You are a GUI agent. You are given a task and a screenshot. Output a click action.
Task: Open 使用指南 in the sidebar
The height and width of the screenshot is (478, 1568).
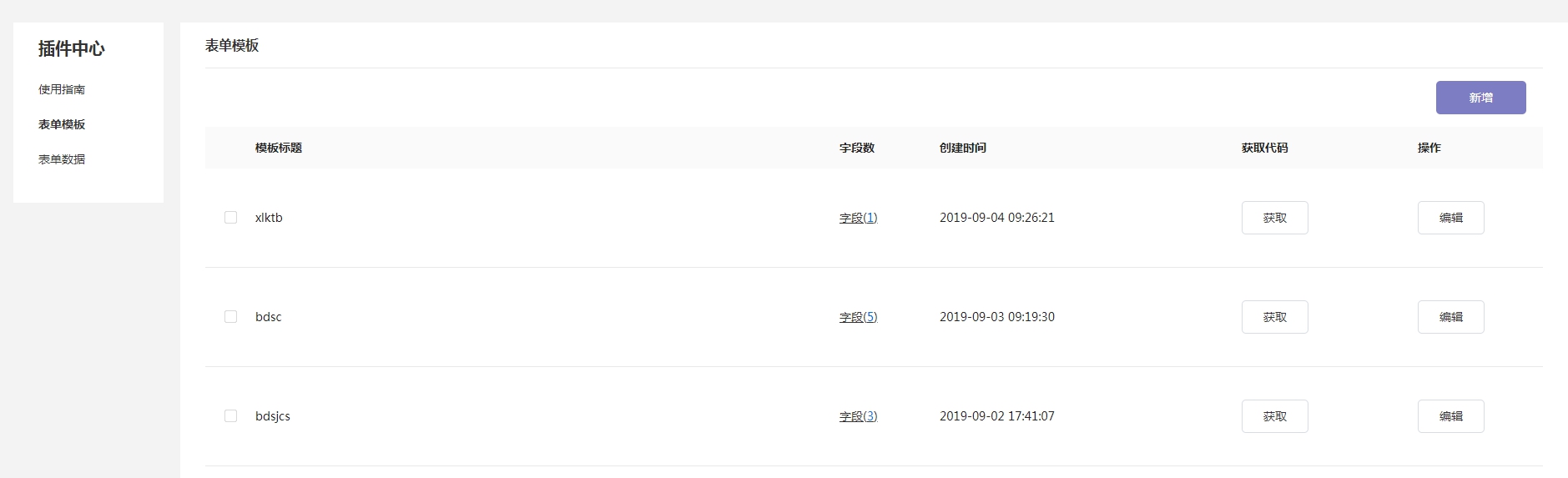[x=62, y=89]
